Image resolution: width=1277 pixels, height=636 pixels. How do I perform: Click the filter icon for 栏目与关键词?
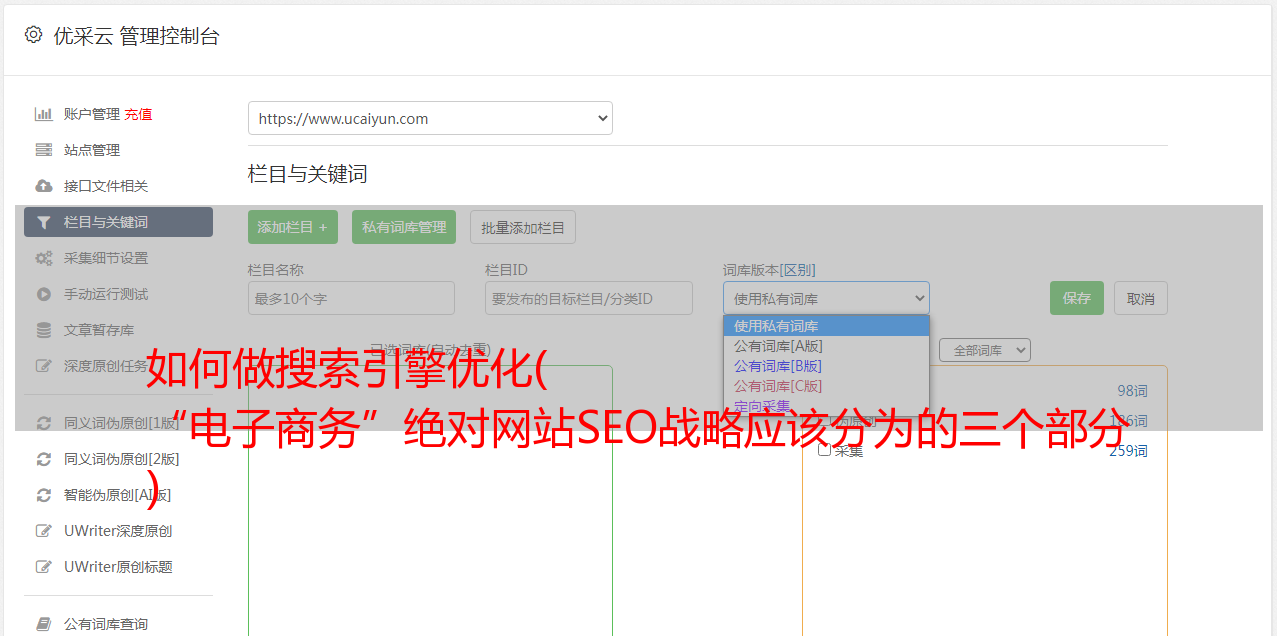43,222
